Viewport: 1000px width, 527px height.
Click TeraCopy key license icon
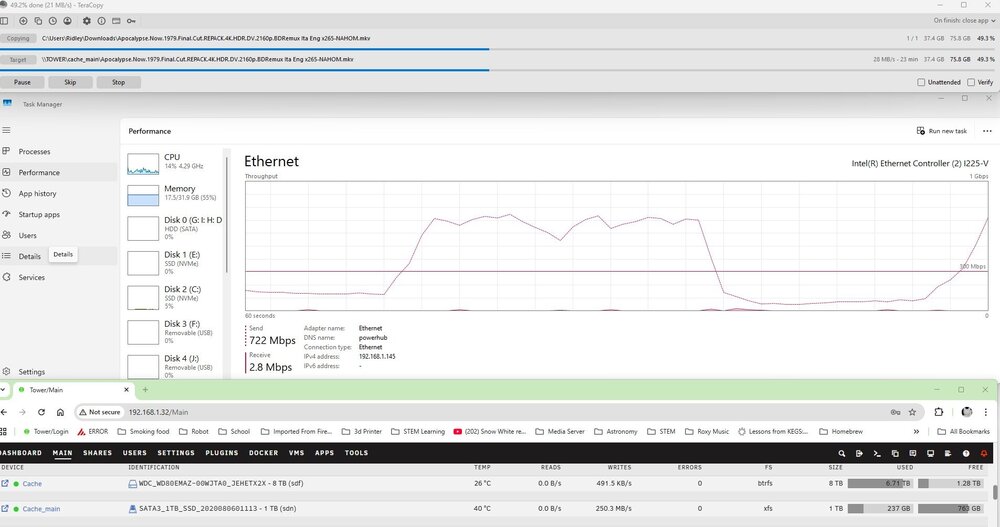point(131,21)
